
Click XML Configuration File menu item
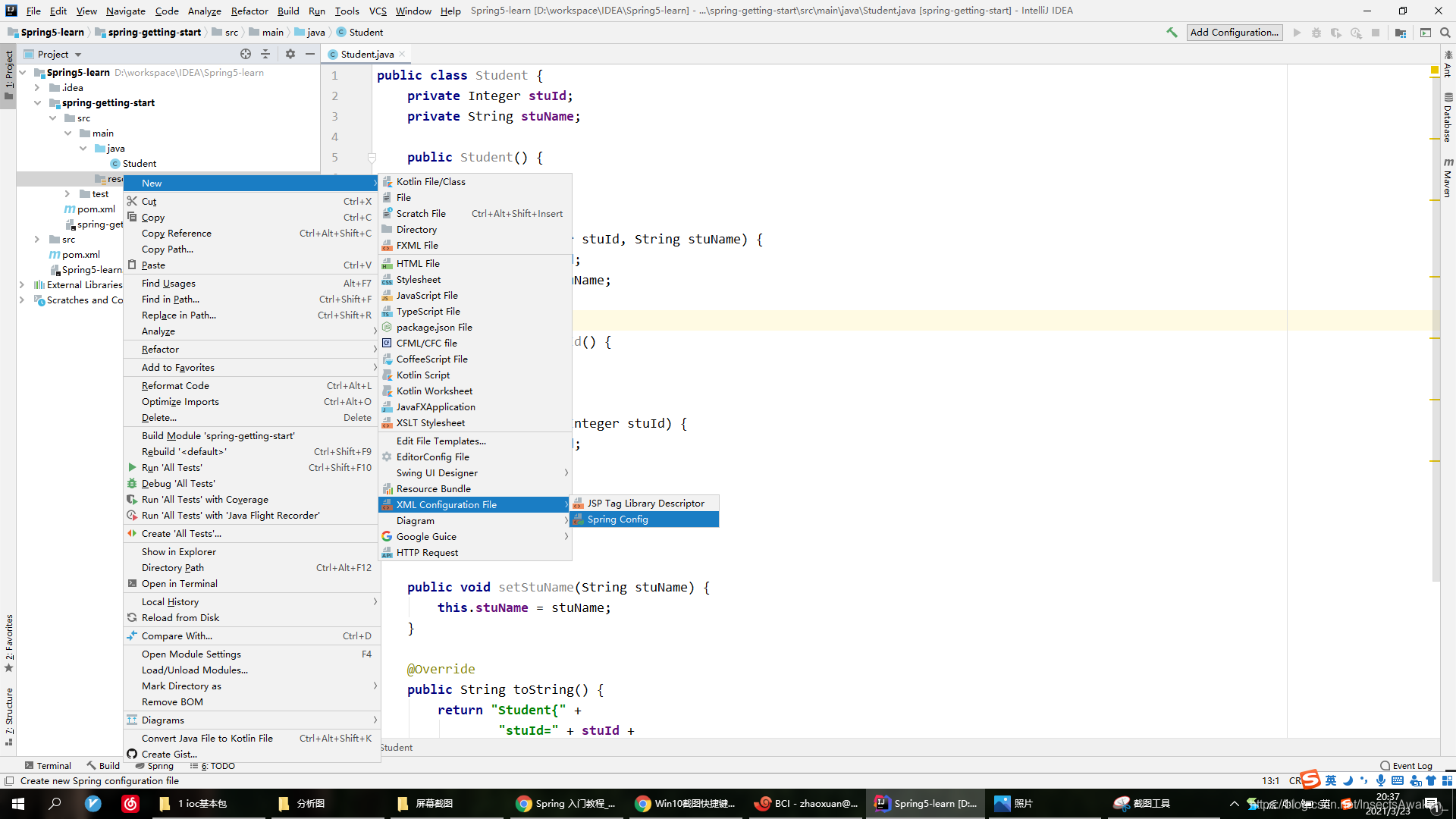click(x=447, y=504)
